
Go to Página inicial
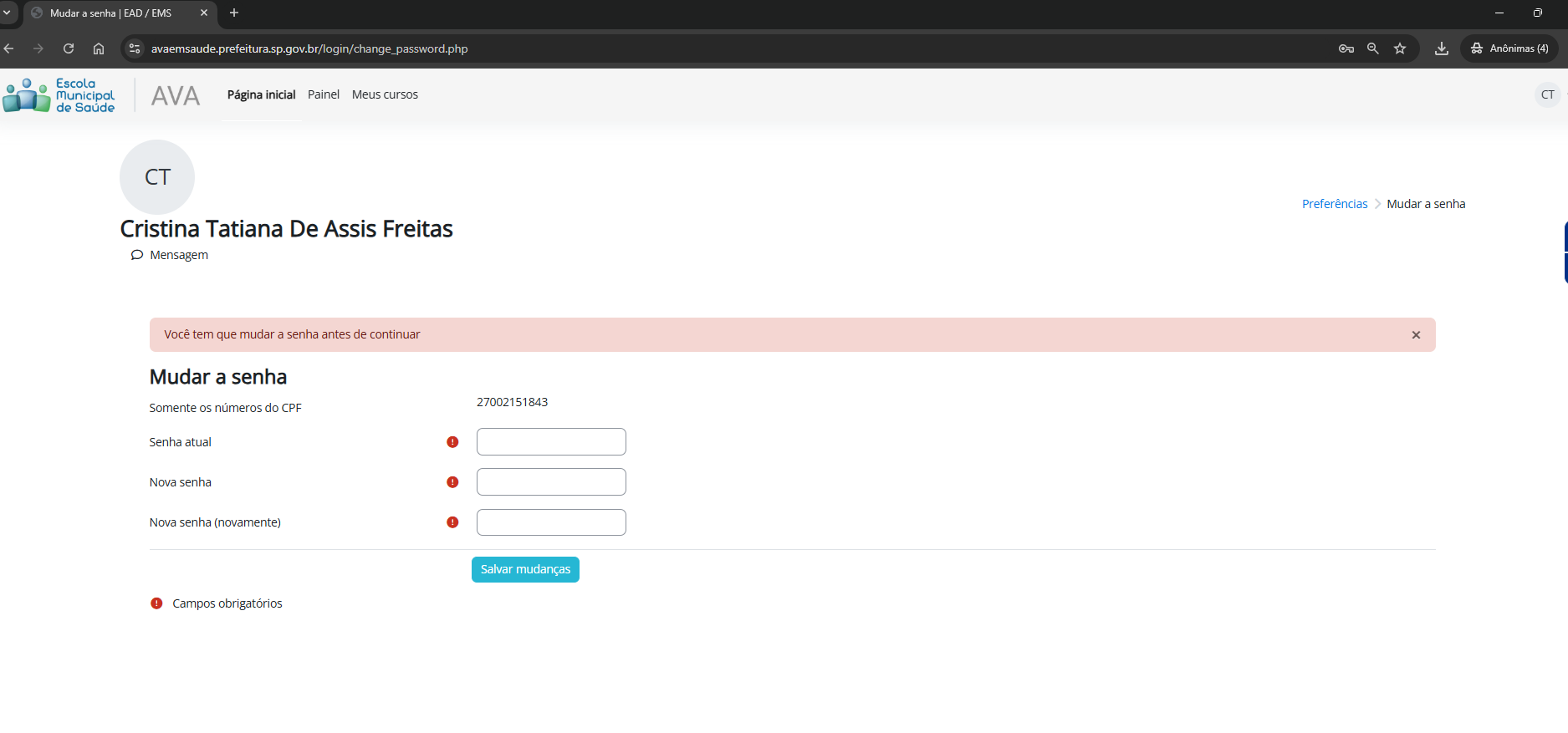pyautogui.click(x=261, y=94)
